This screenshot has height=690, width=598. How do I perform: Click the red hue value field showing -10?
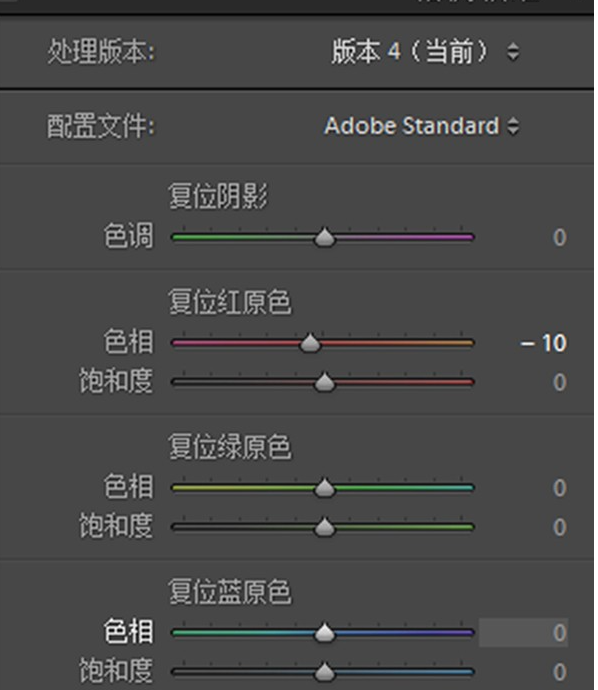point(543,343)
